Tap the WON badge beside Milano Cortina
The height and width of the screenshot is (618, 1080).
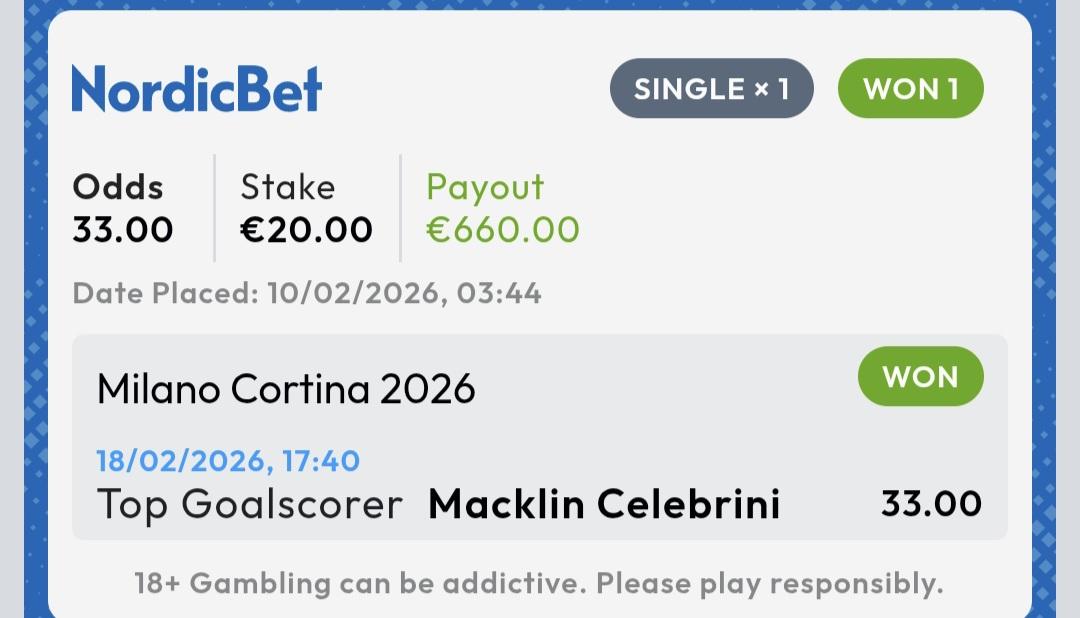(x=920, y=377)
